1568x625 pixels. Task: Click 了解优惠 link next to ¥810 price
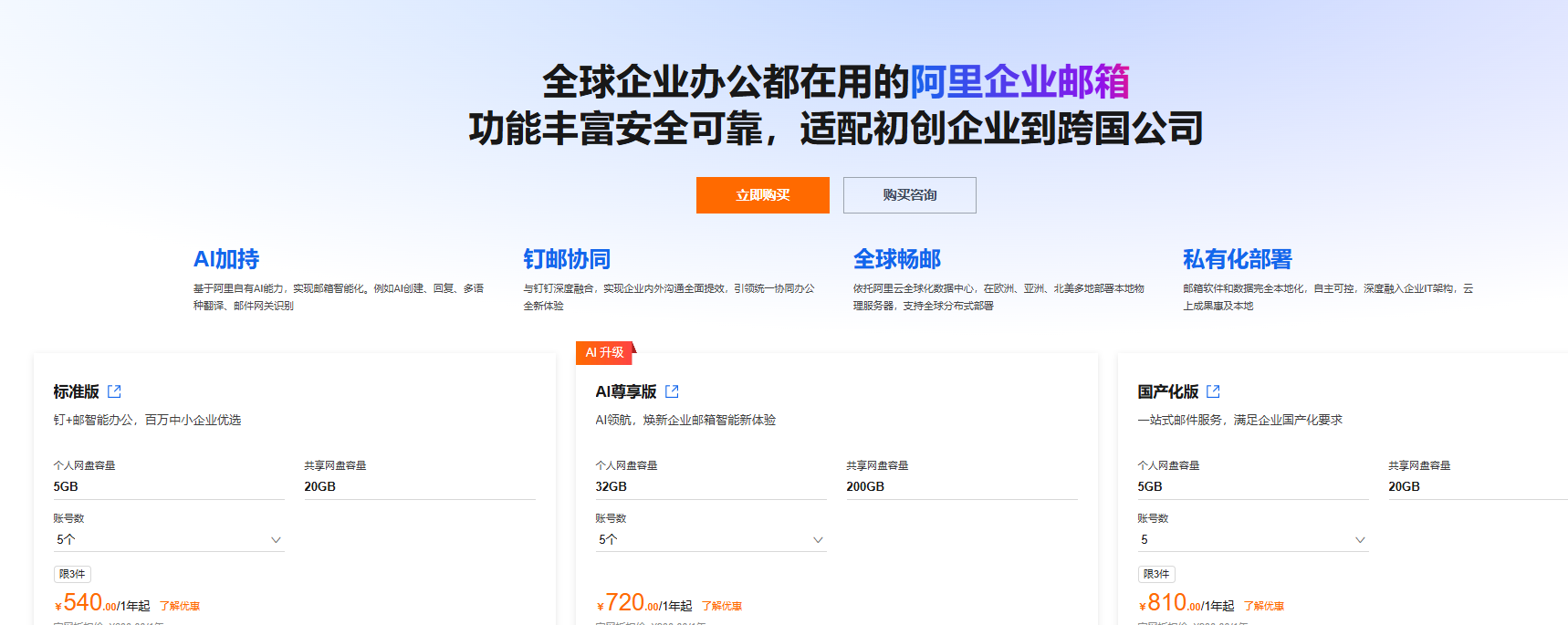coord(1264,606)
